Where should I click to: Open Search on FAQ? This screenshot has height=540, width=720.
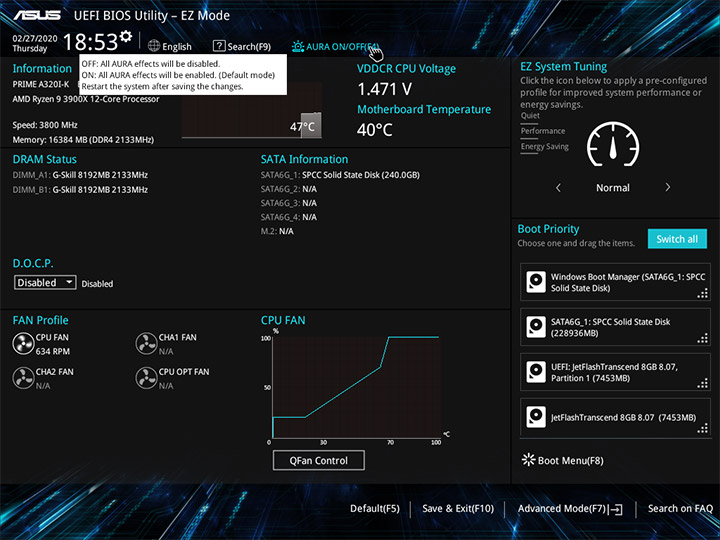point(680,508)
